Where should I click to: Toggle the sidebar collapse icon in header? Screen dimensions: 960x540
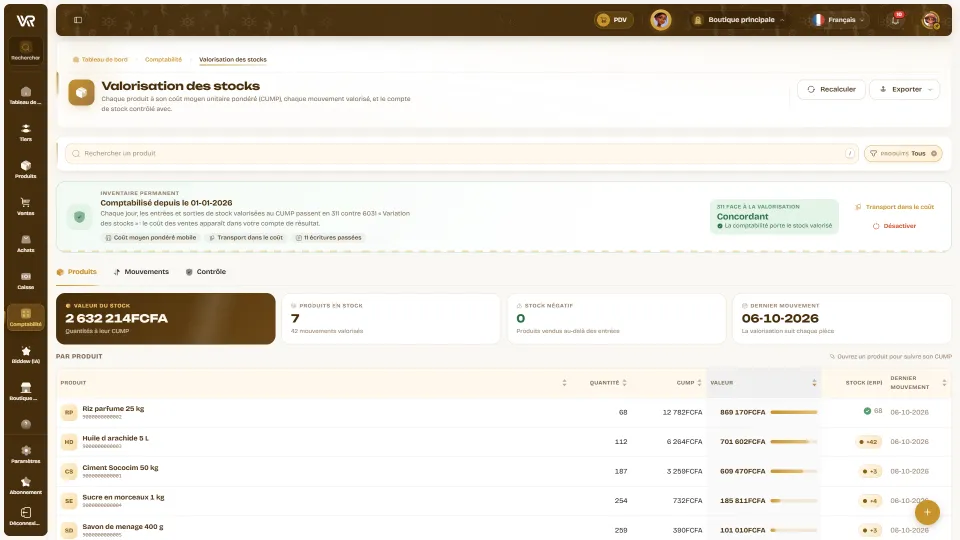(78, 20)
